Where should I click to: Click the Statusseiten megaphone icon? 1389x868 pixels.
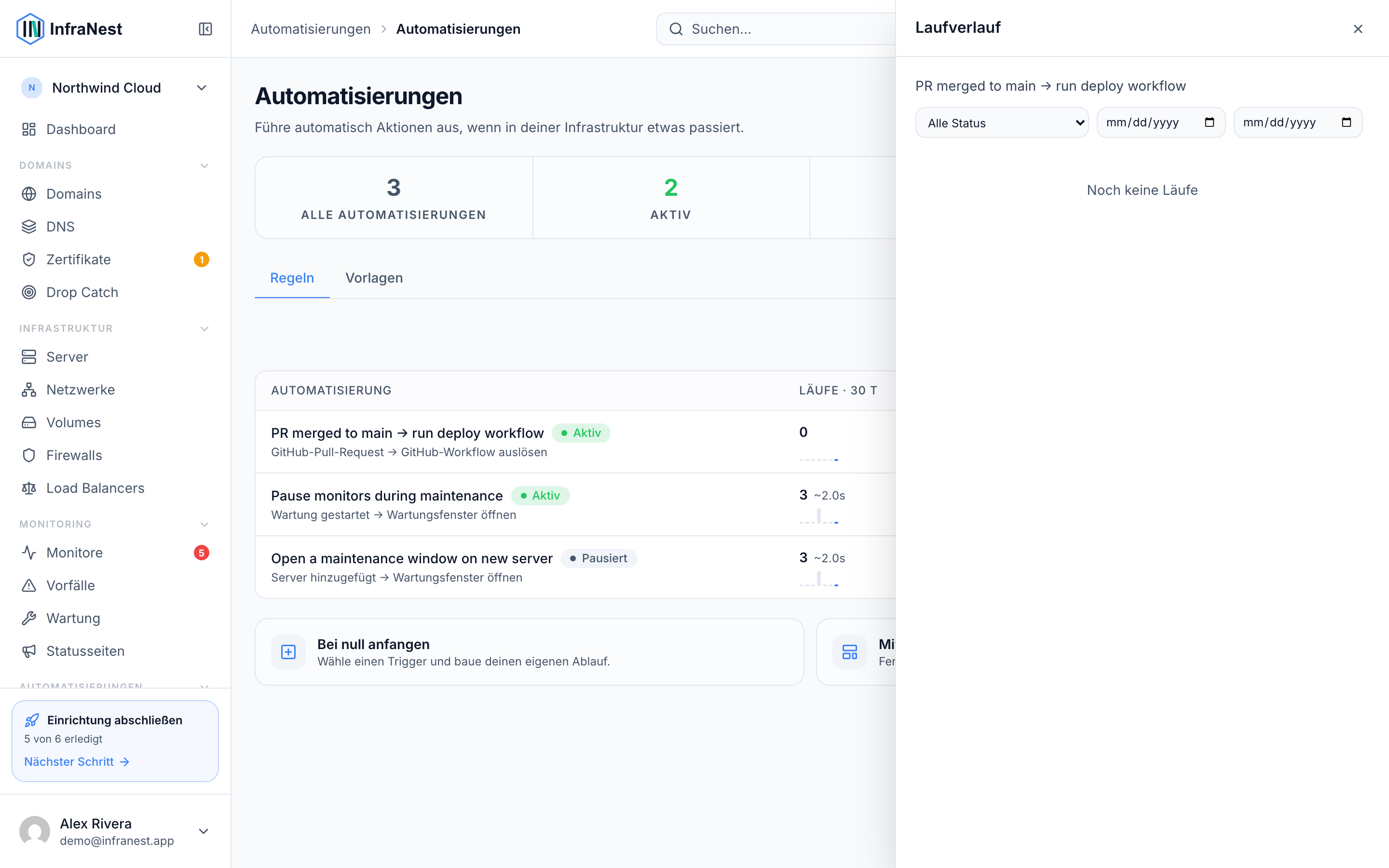[29, 651]
